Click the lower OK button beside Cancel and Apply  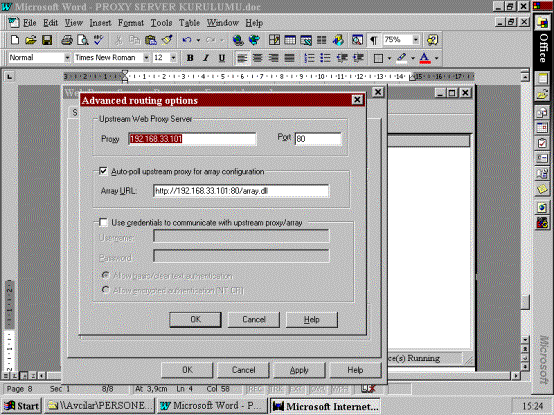[187, 370]
